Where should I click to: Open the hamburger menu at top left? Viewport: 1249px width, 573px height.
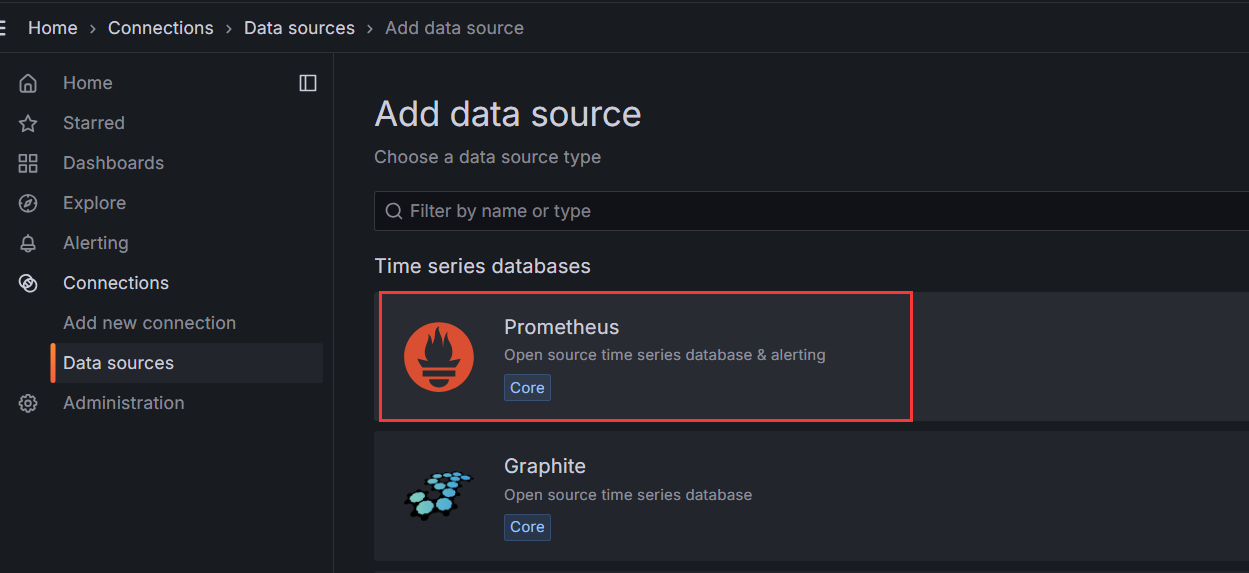(3, 28)
